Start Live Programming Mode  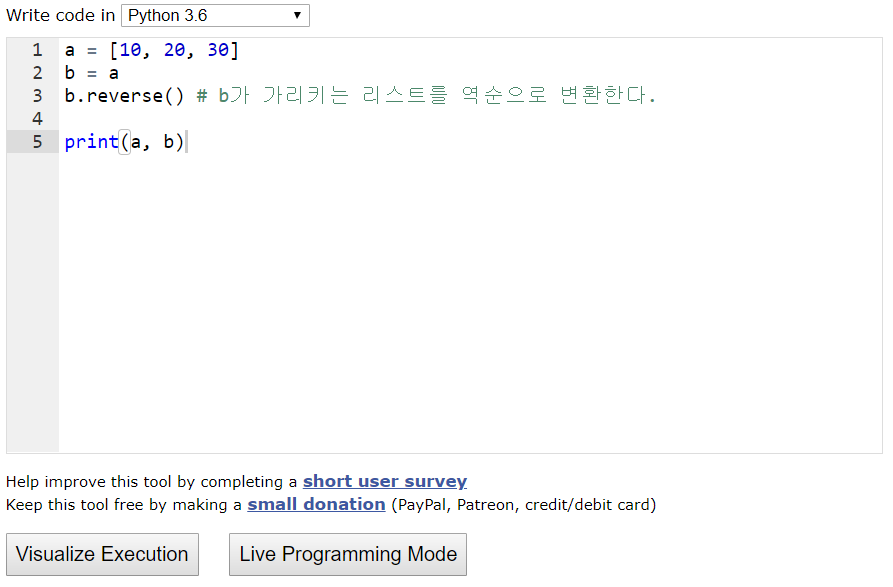tap(348, 554)
